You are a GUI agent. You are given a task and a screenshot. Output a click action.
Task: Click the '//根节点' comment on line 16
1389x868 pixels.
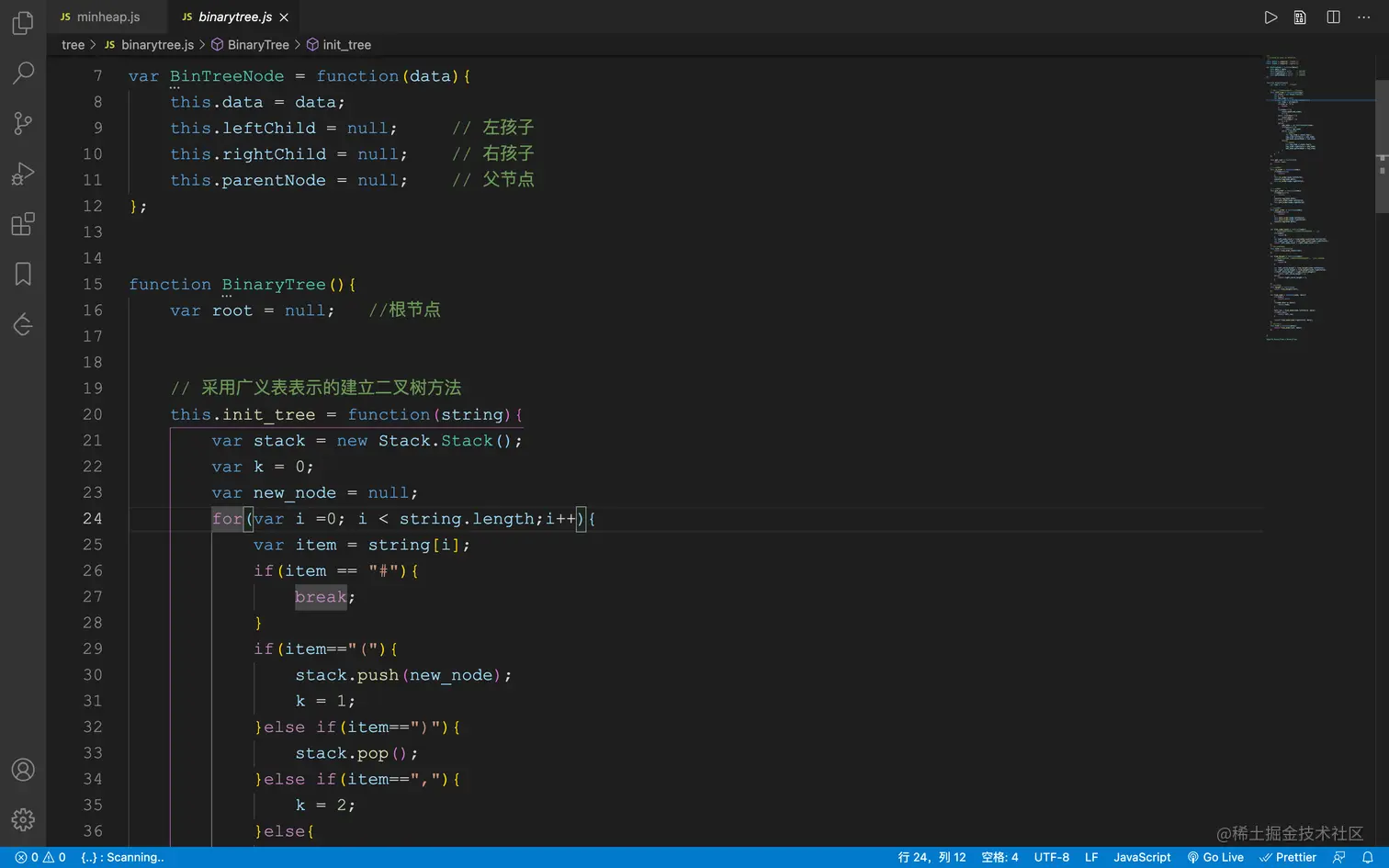(404, 310)
